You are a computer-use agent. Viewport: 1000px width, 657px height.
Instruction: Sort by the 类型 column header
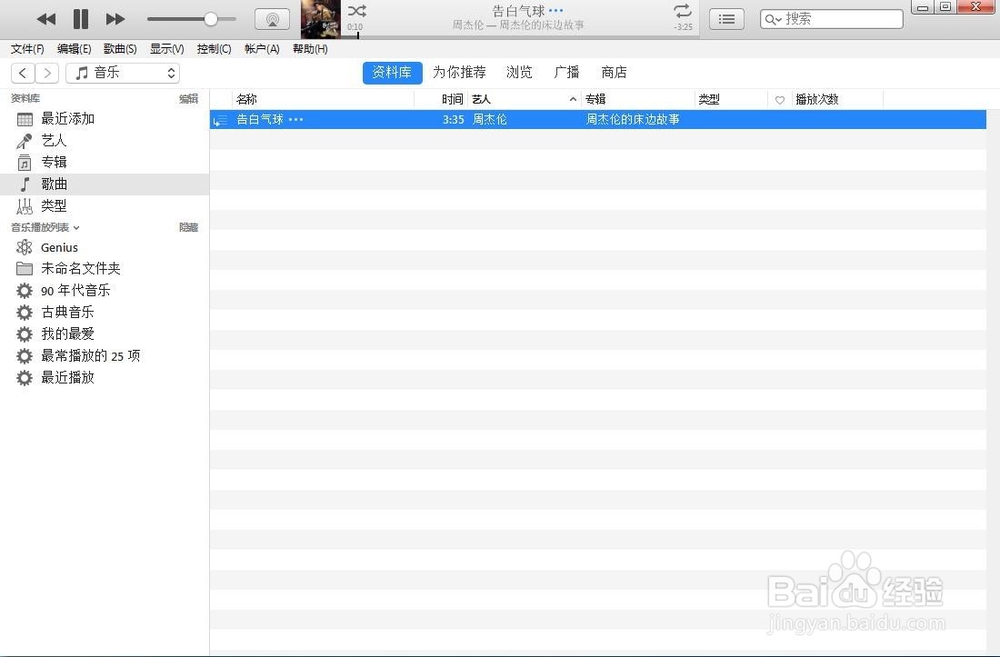[731, 100]
